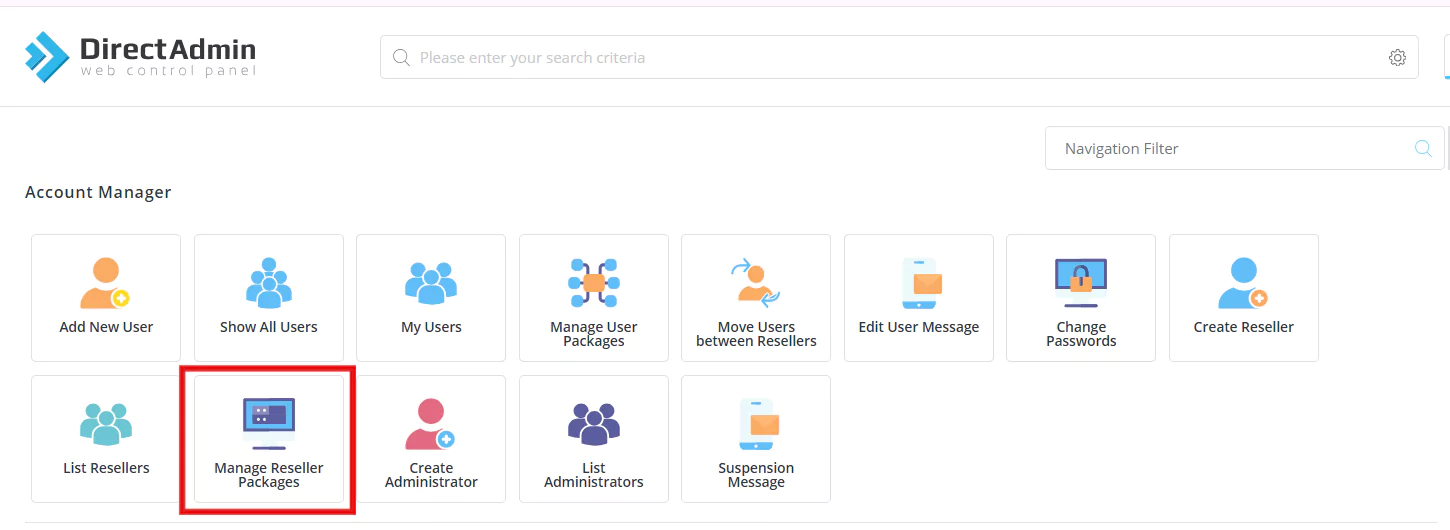Click the Account Manager section heading
Screen dimensions: 1450x530
pos(98,193)
